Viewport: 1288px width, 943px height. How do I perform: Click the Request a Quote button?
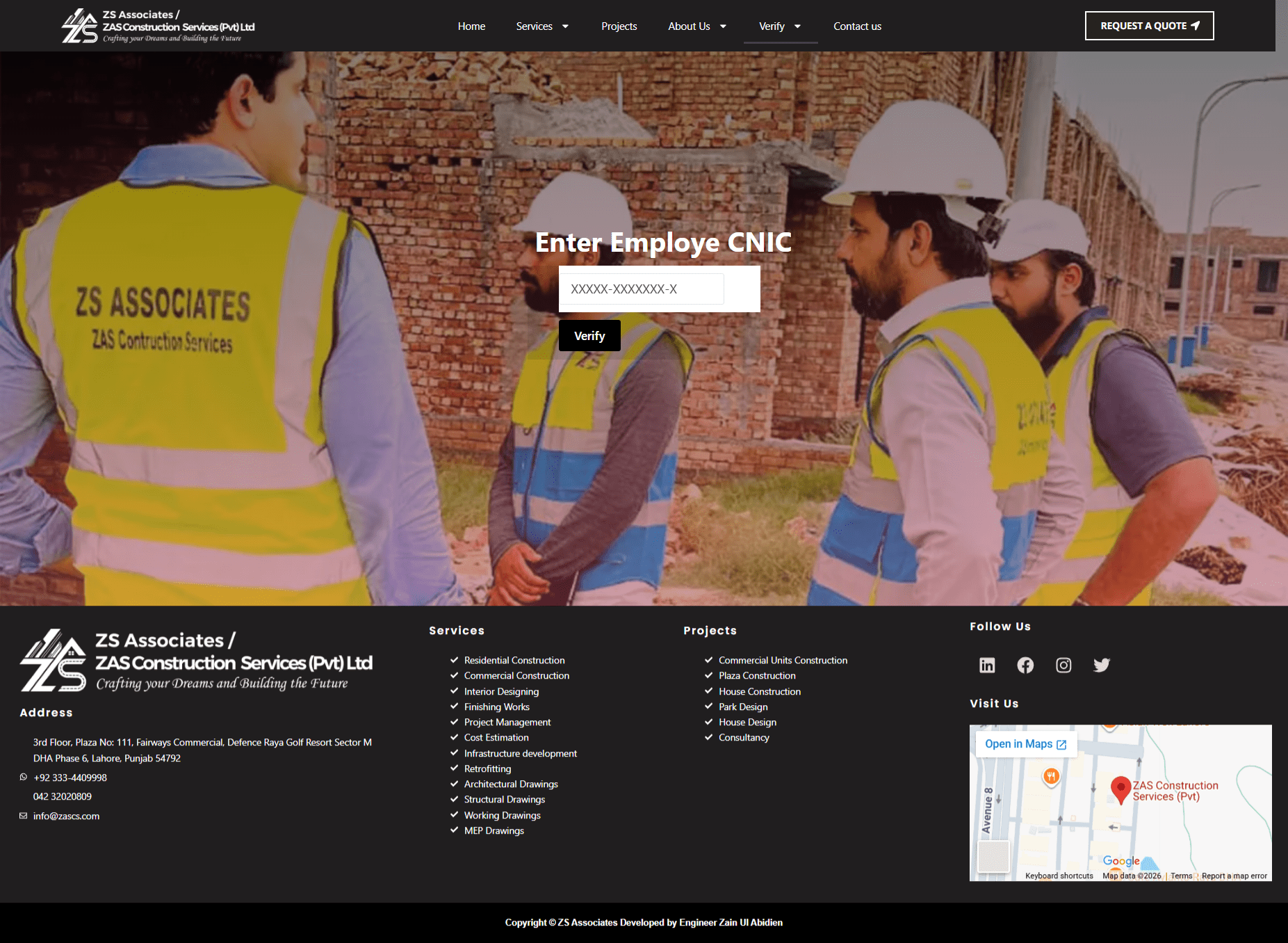tap(1150, 26)
